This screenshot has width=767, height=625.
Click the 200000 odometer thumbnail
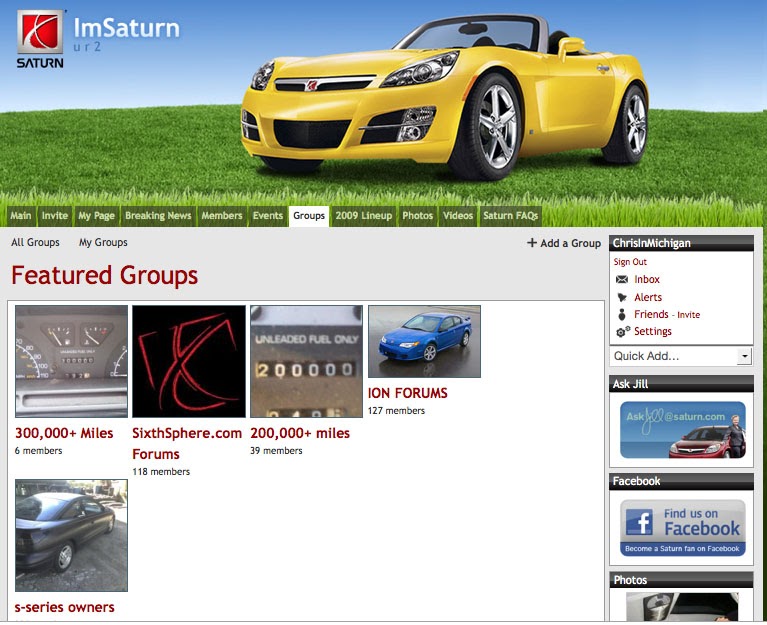tap(306, 361)
